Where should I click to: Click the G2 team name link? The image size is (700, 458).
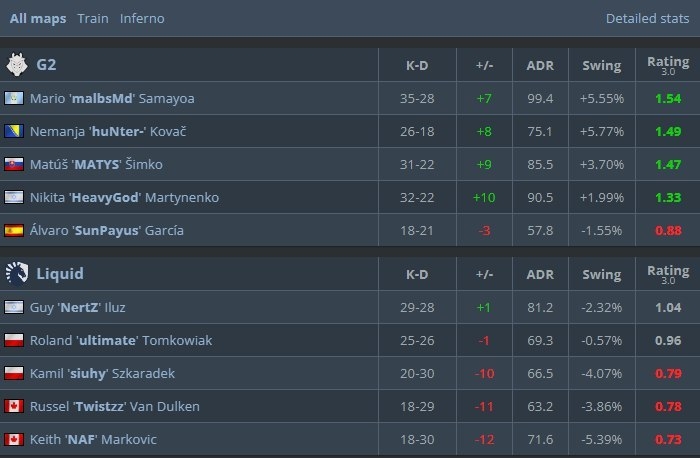(x=46, y=65)
